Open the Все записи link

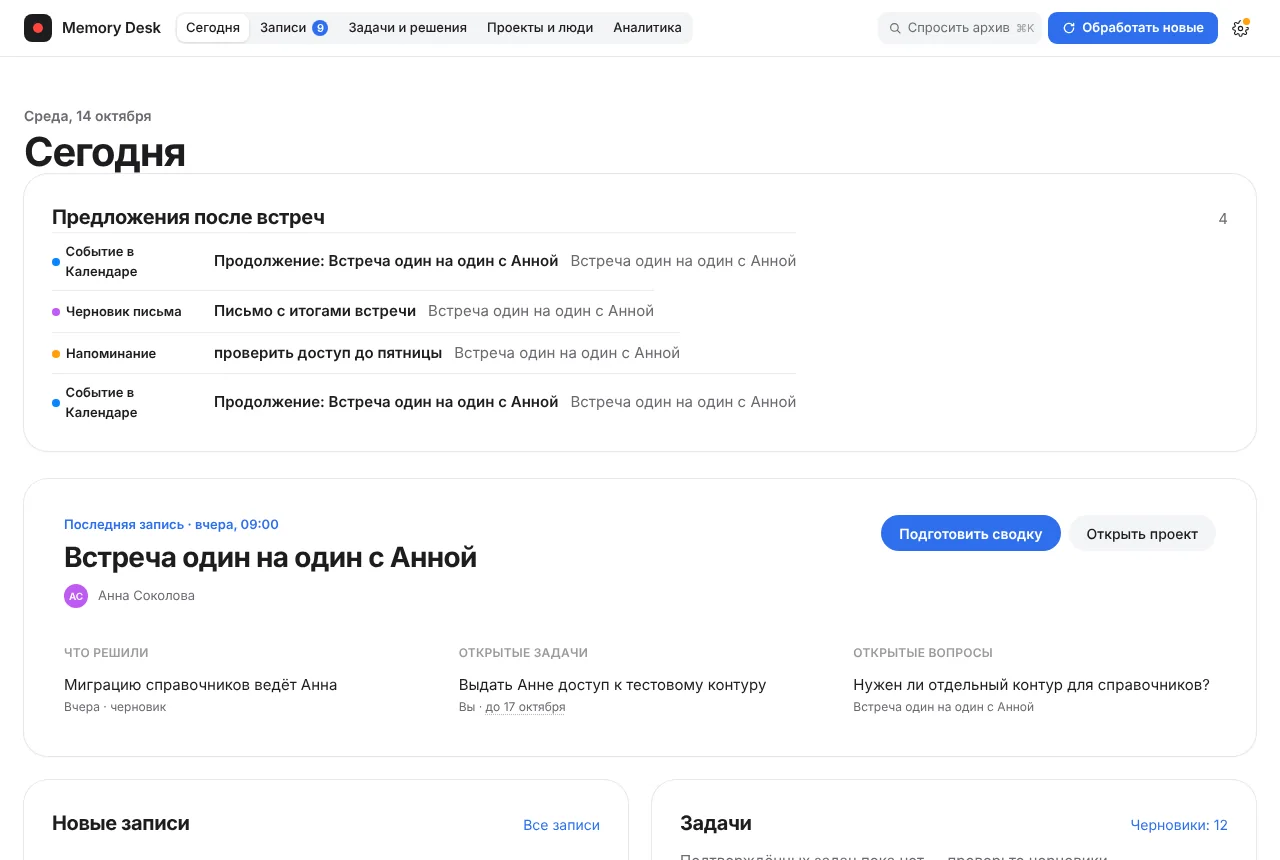pos(561,825)
